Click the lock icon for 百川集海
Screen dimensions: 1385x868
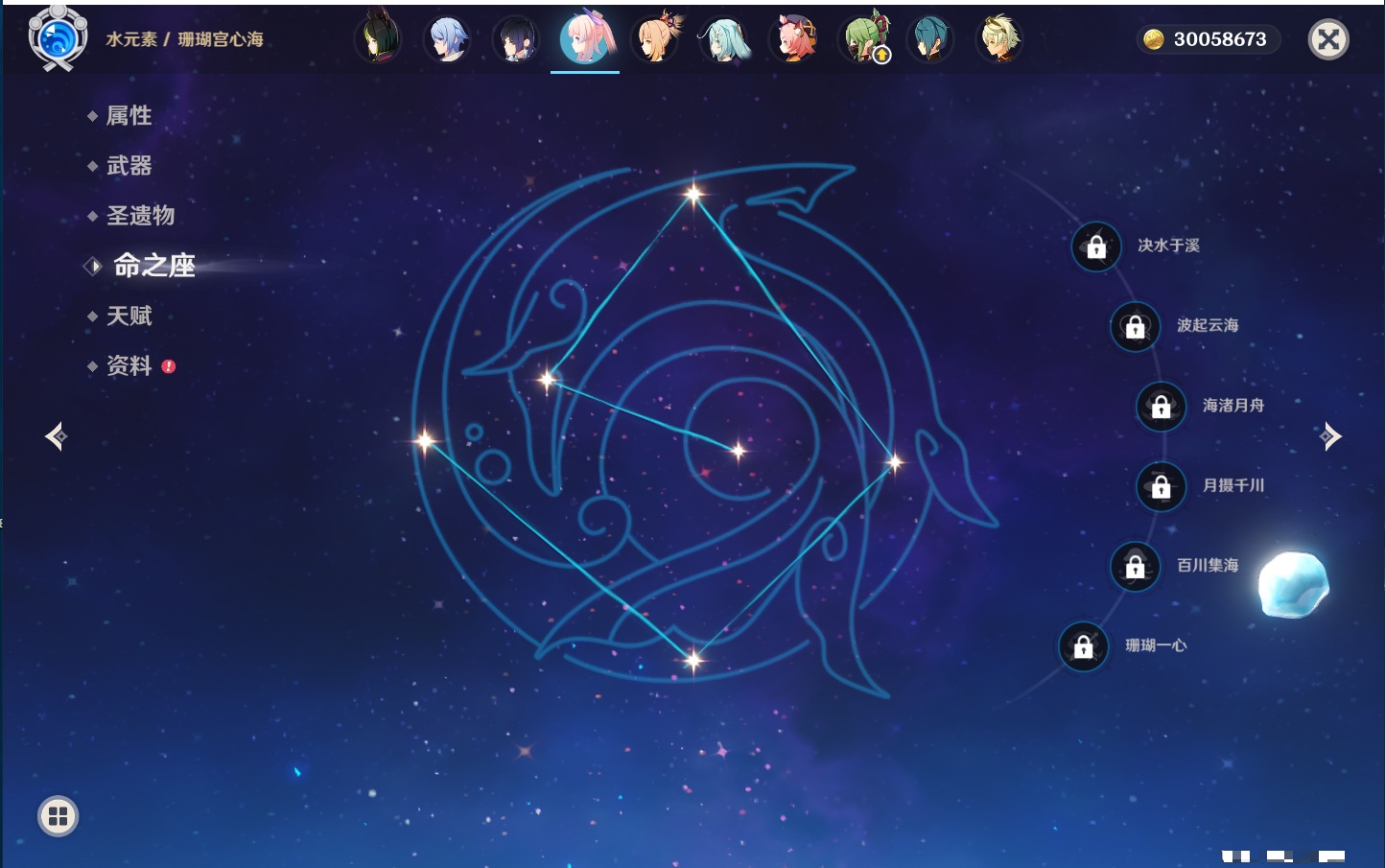coord(1135,566)
